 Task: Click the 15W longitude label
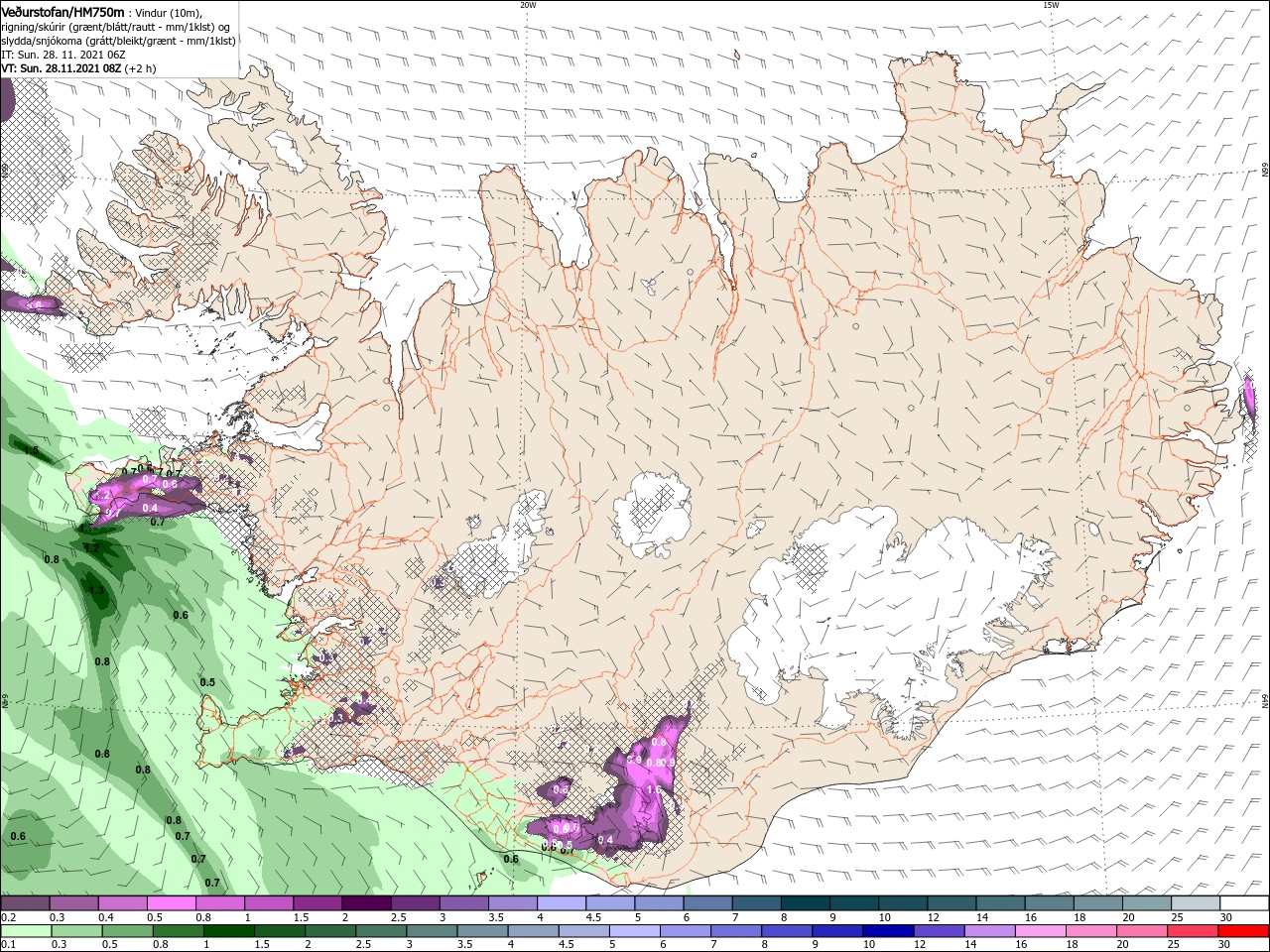coord(1051,4)
